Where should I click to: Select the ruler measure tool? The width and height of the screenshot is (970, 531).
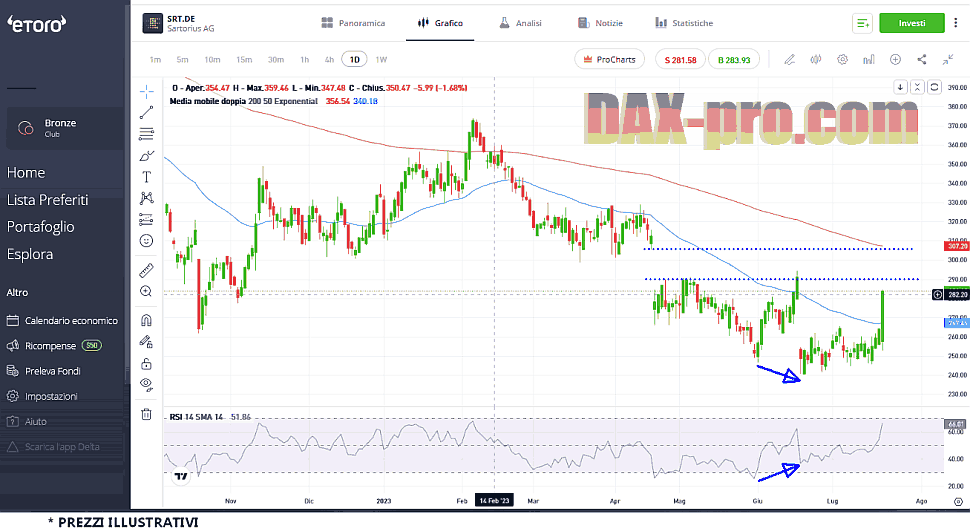coord(147,270)
